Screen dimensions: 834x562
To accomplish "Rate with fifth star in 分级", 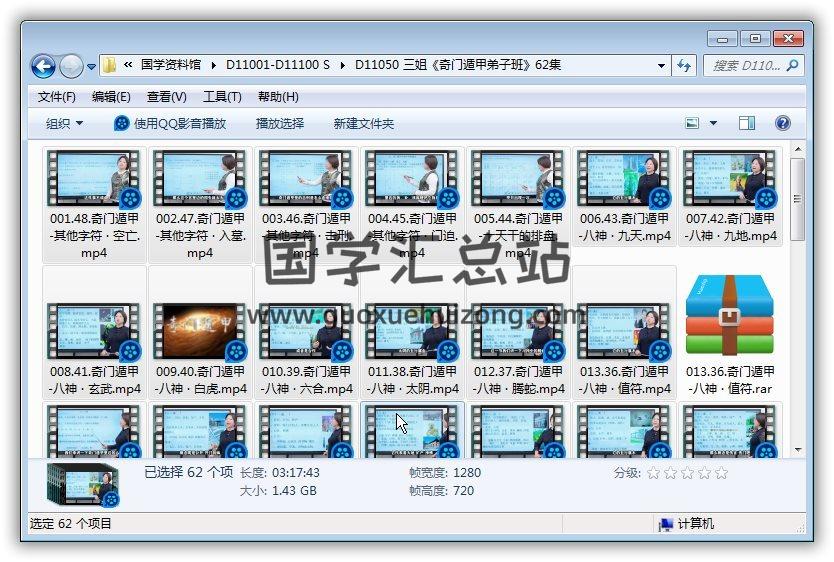I will (721, 473).
